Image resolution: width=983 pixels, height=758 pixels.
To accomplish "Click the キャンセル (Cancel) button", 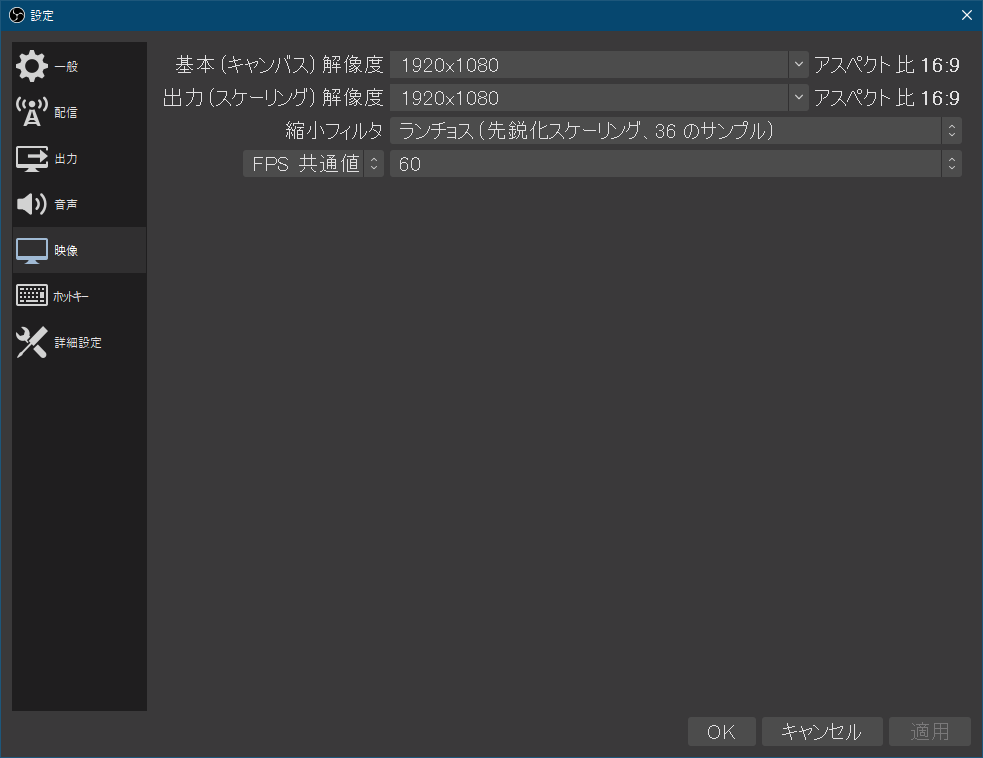I will tap(821, 731).
